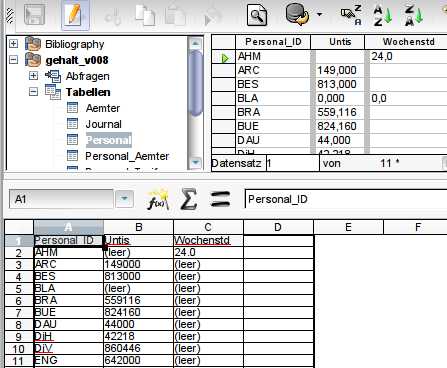The width and height of the screenshot is (447, 368).
Task: Click the Function equals icon
Action: tap(220, 199)
